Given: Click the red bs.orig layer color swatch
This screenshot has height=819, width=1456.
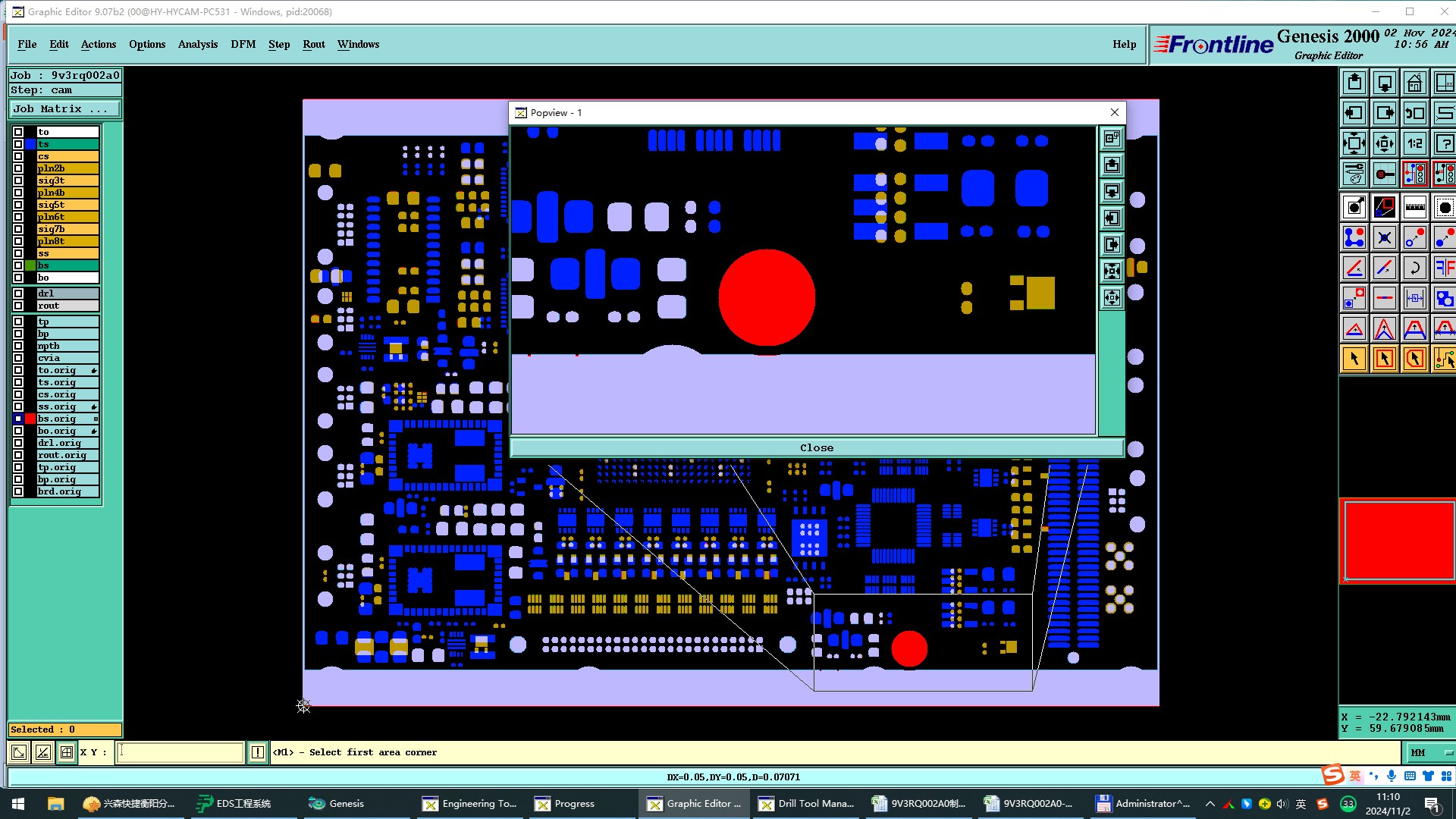Looking at the screenshot, I should click(30, 419).
